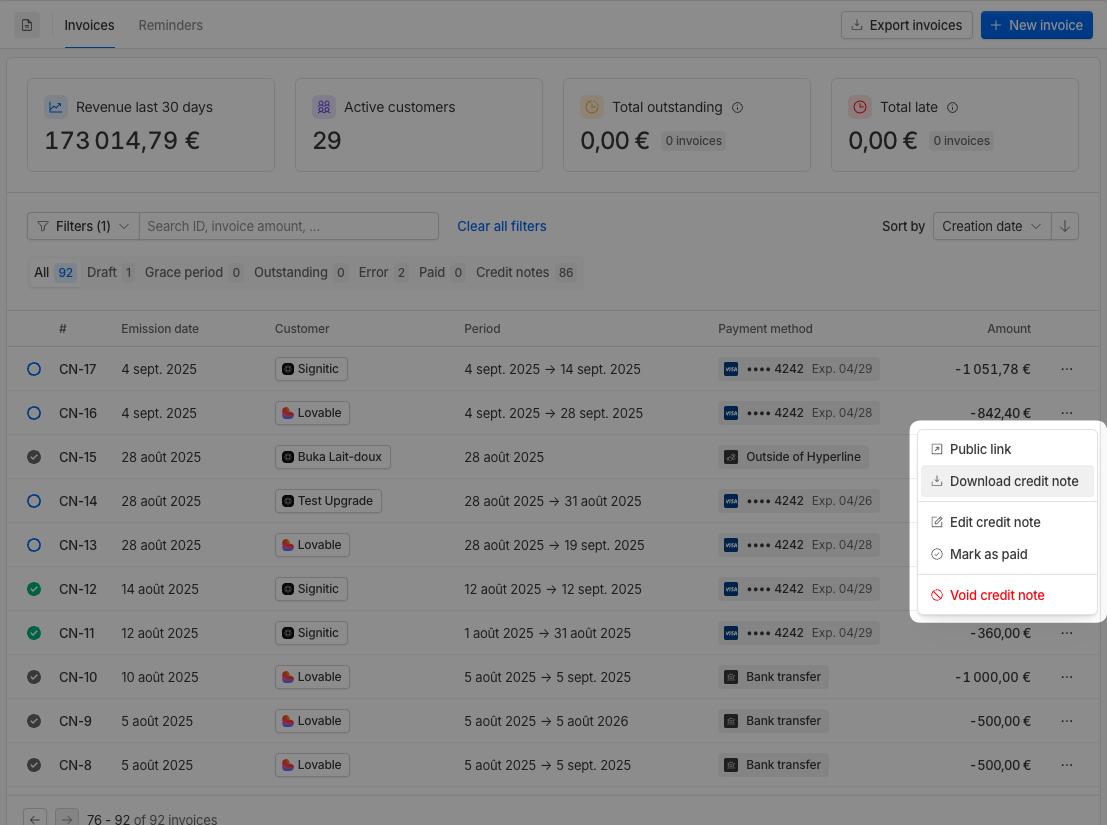This screenshot has width=1107, height=825.
Task: Click the red clock icon beside Total late
Action: coord(858,106)
